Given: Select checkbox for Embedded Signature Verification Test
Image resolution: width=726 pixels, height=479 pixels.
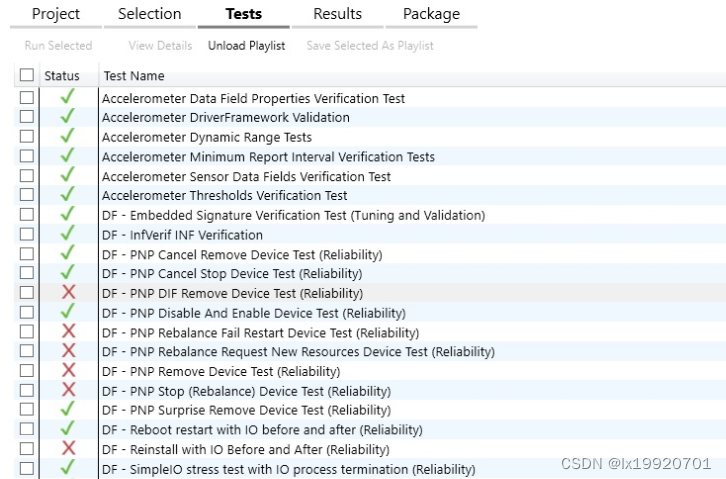Looking at the screenshot, I should click(27, 215).
